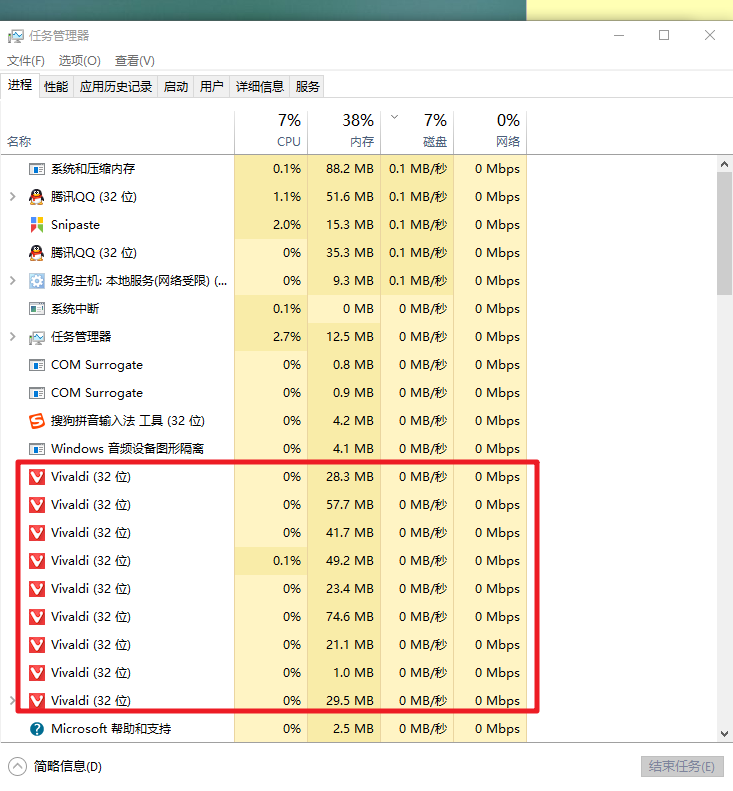
Task: Click the 结束任务 button
Action: click(681, 767)
